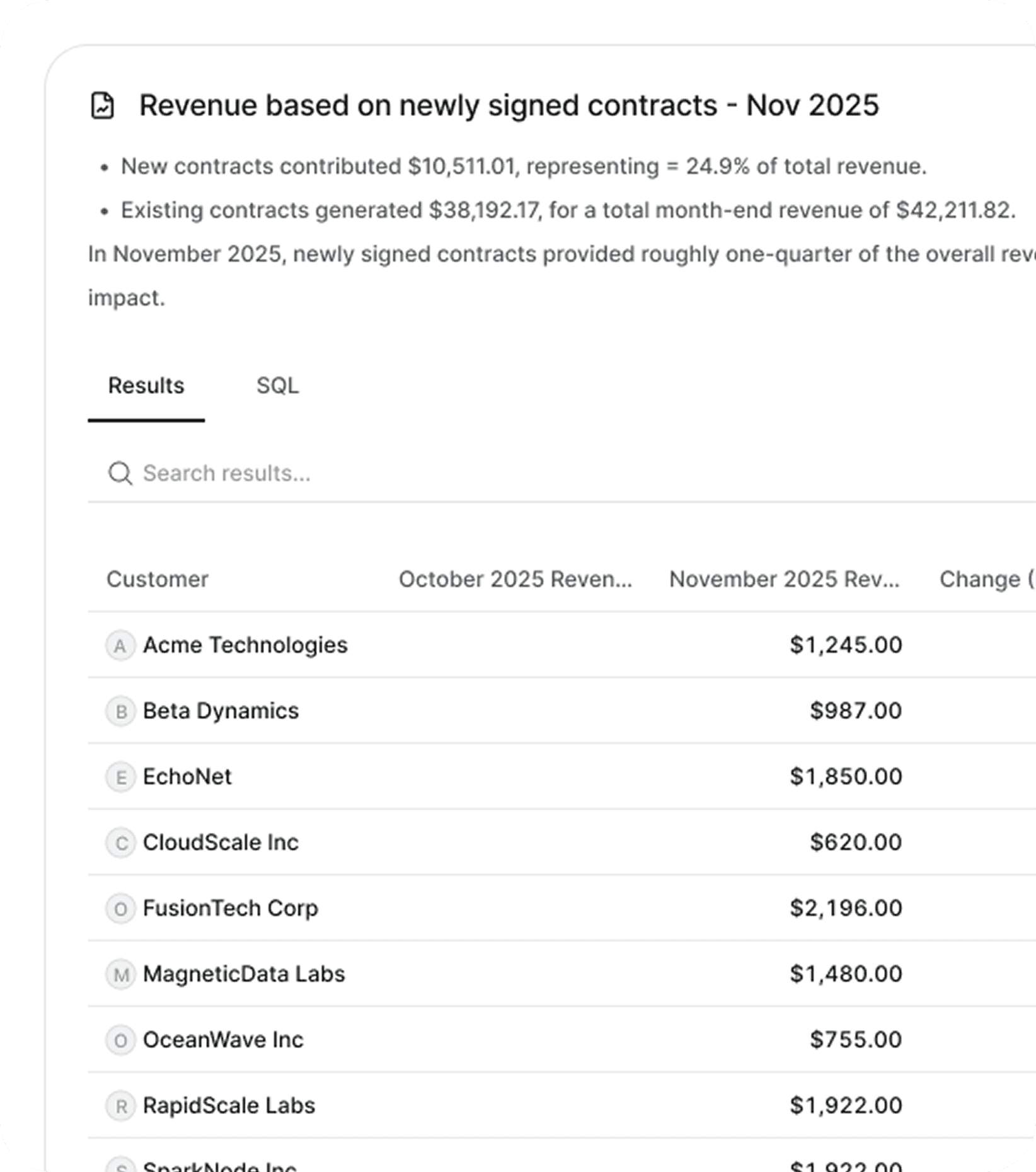Select the OceanWave Inc customer name
The height and width of the screenshot is (1172, 1036).
click(223, 1040)
